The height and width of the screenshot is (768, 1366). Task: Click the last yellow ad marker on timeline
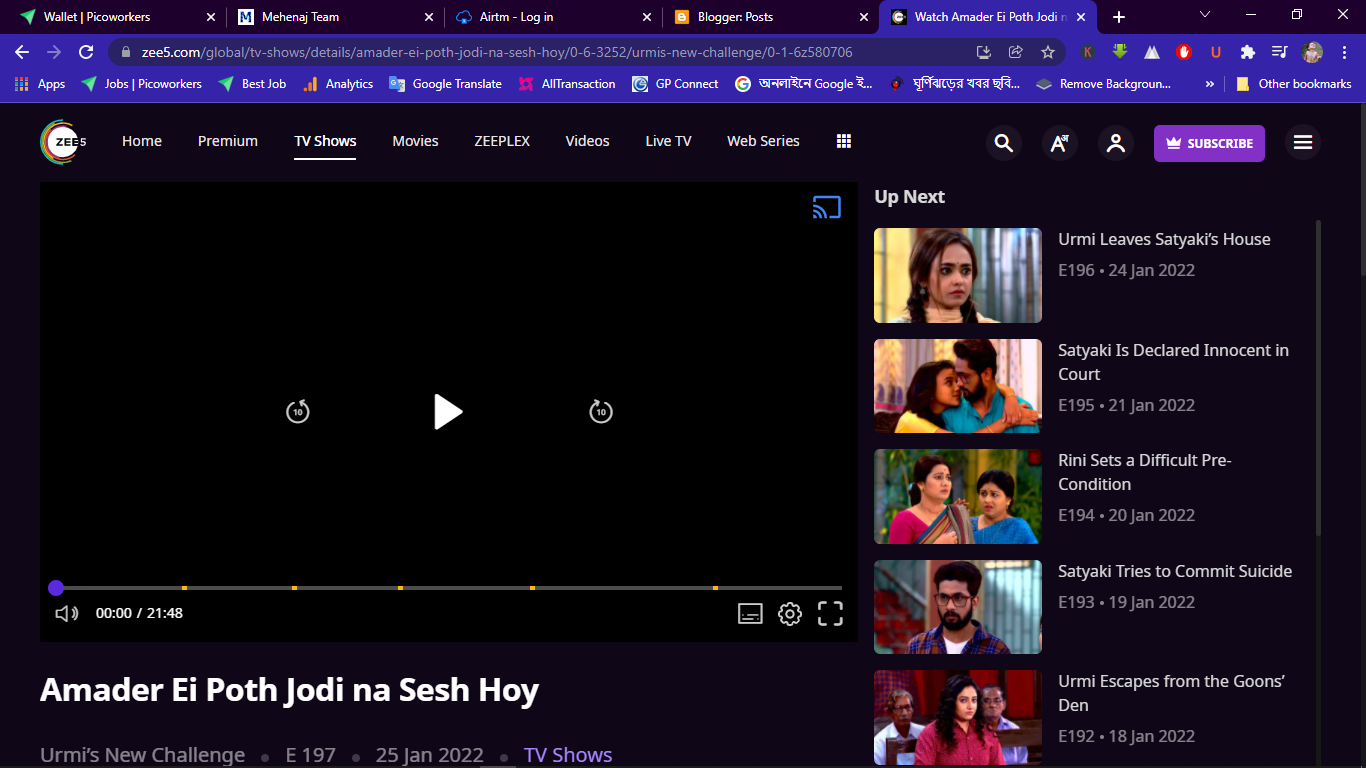(715, 588)
